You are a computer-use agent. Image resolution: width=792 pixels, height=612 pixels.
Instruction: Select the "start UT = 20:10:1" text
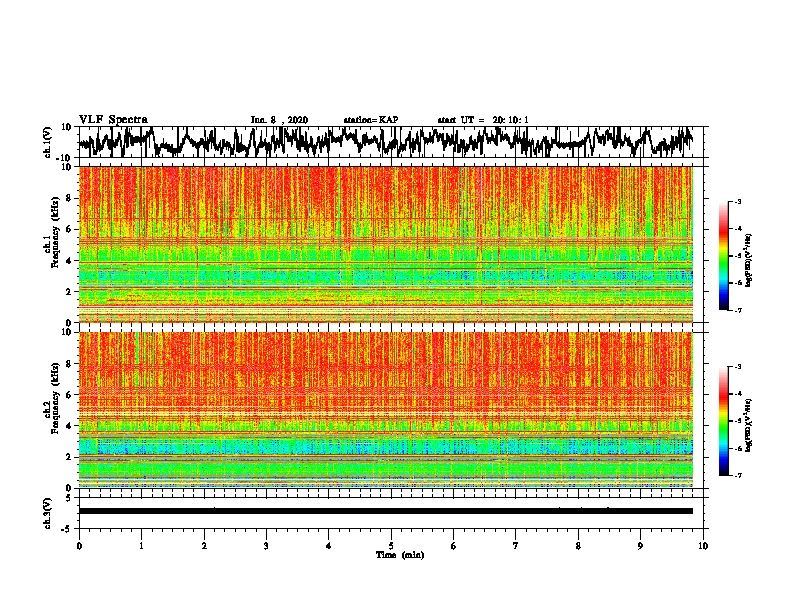point(483,120)
